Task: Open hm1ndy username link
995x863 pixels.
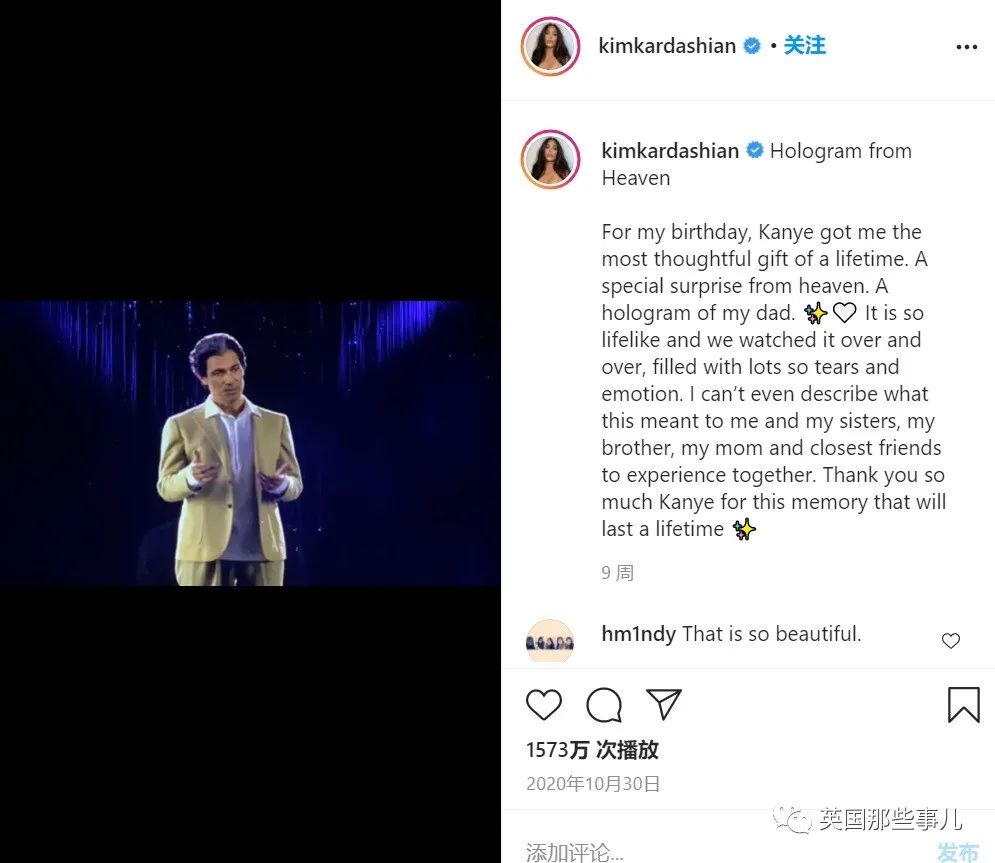Action: point(638,634)
